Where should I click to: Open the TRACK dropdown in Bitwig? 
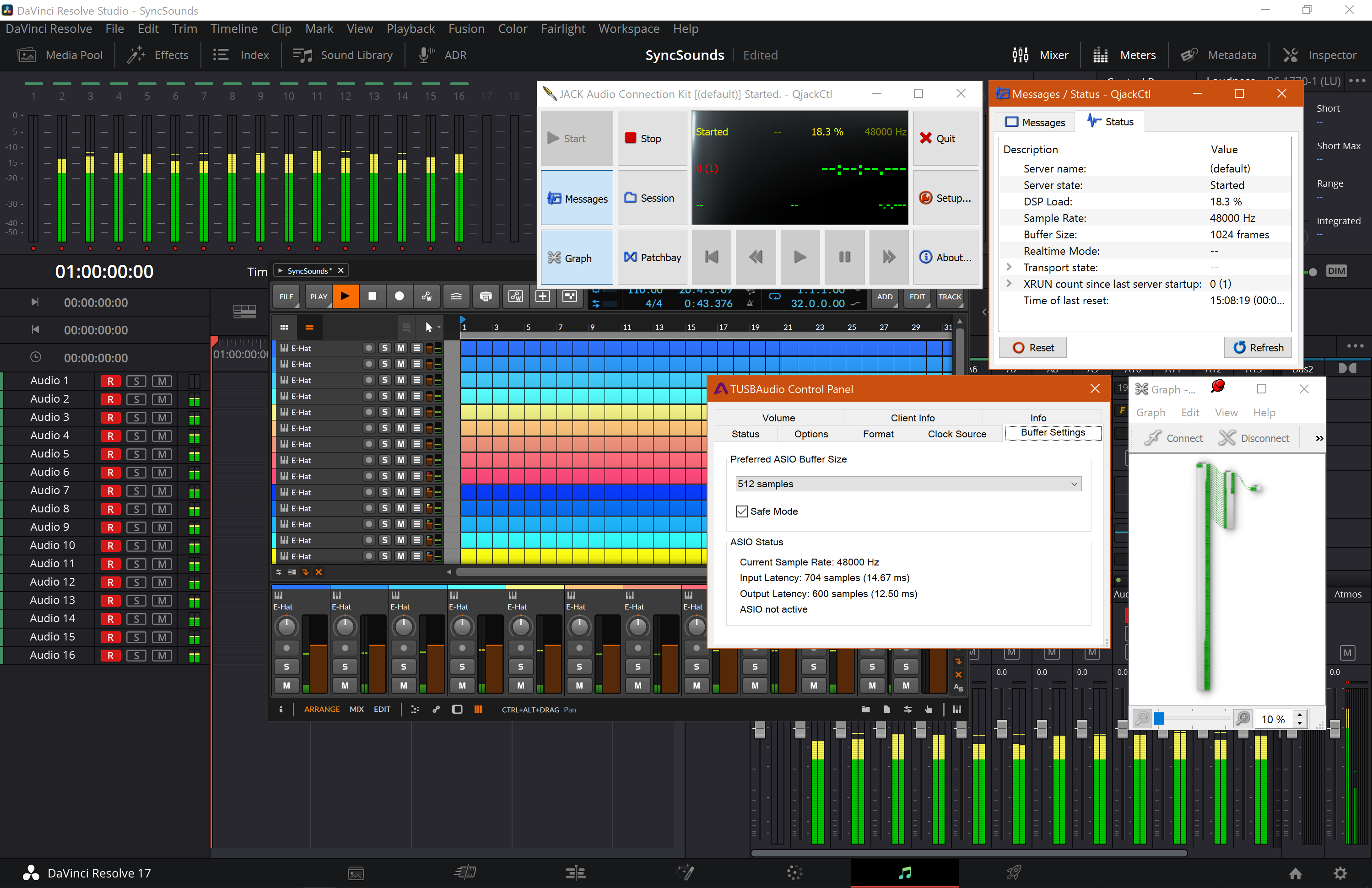point(950,297)
